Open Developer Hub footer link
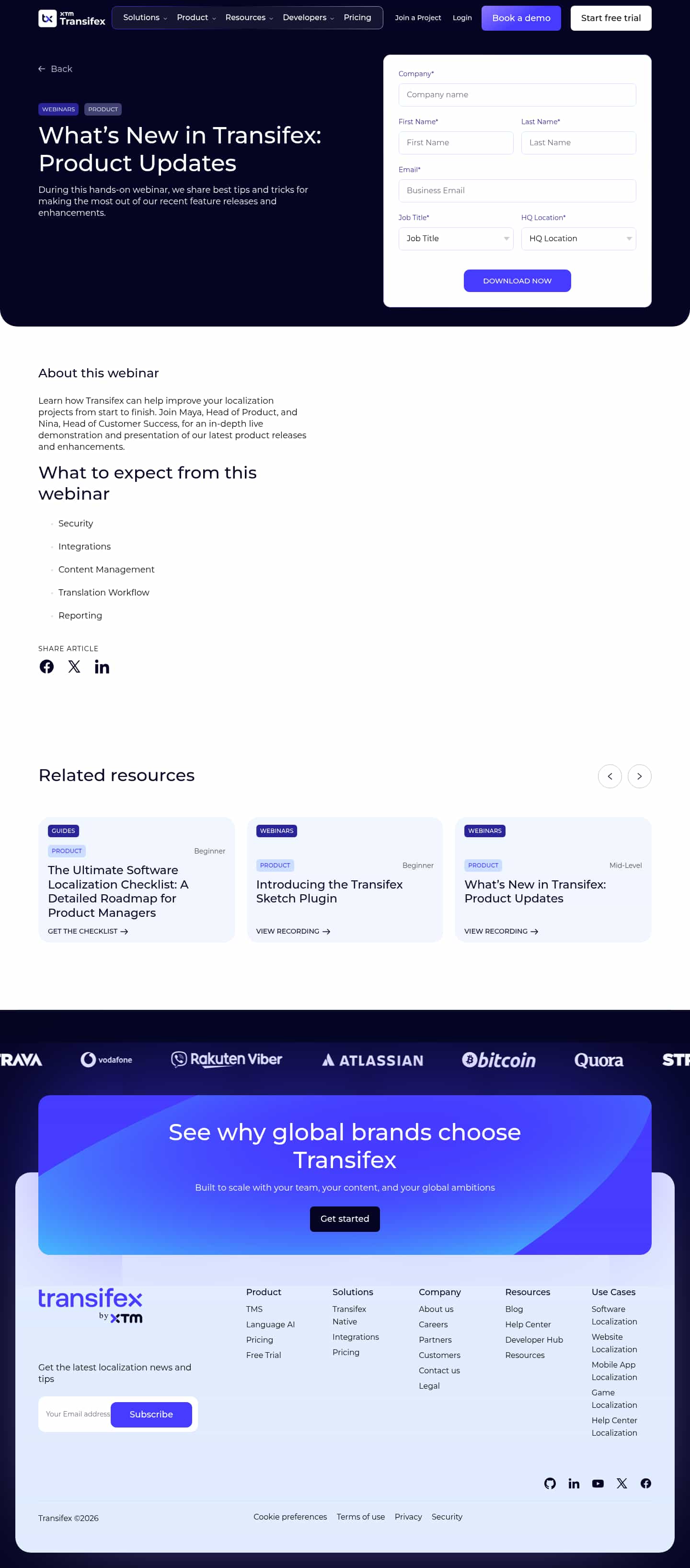This screenshot has height=1568, width=690. [534, 1340]
